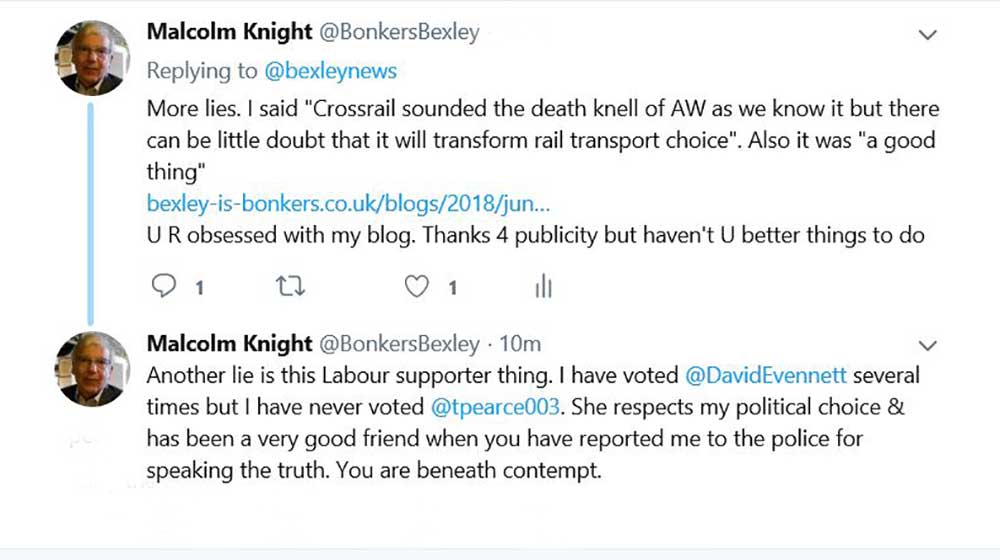Click the reply count next to speech bubble
This screenshot has height=560, width=1000.
pyautogui.click(x=200, y=288)
